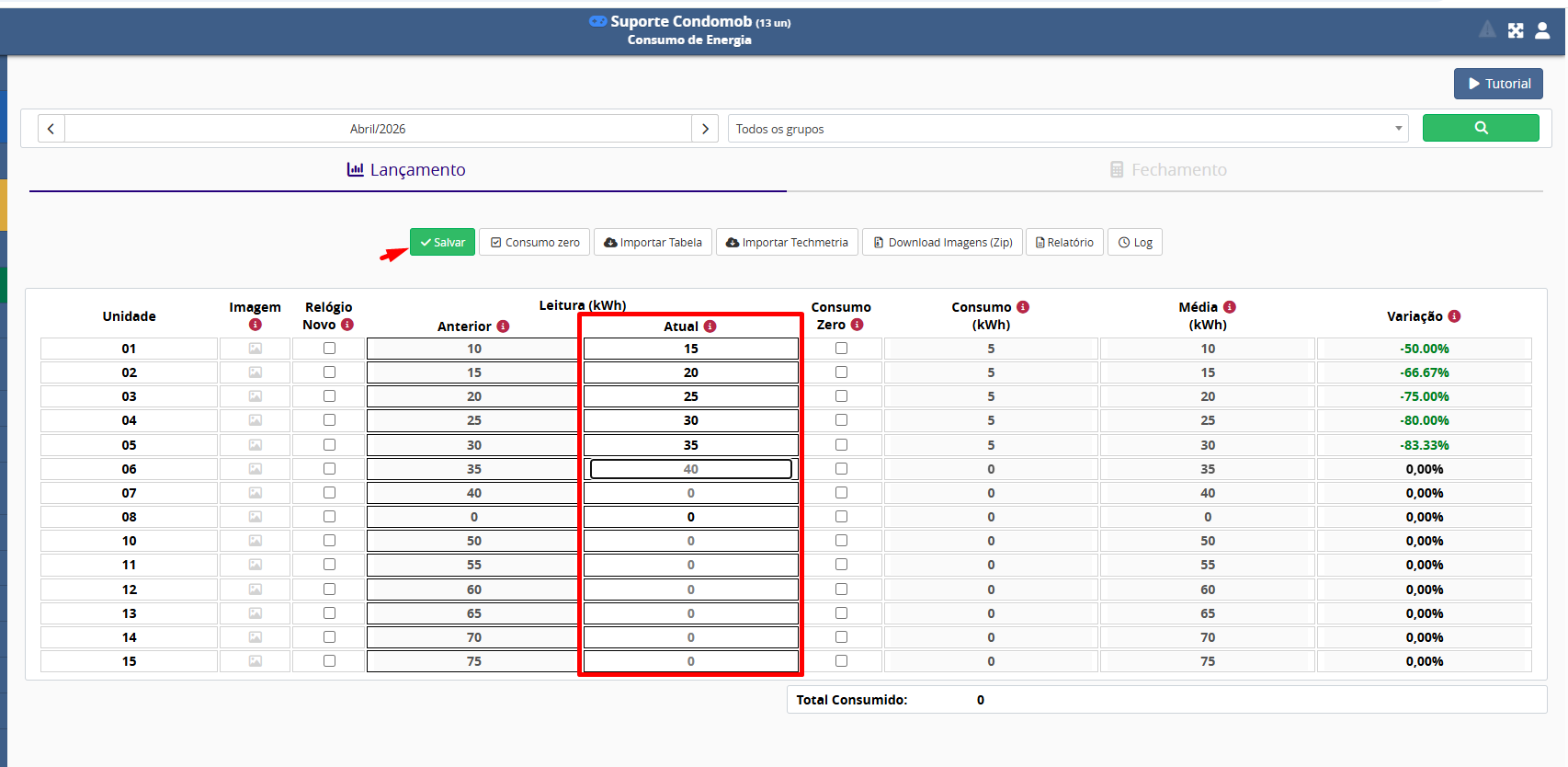The height and width of the screenshot is (767, 1568).
Task: Click info icon next to Consumo (kWh)
Action: [x=1023, y=307]
